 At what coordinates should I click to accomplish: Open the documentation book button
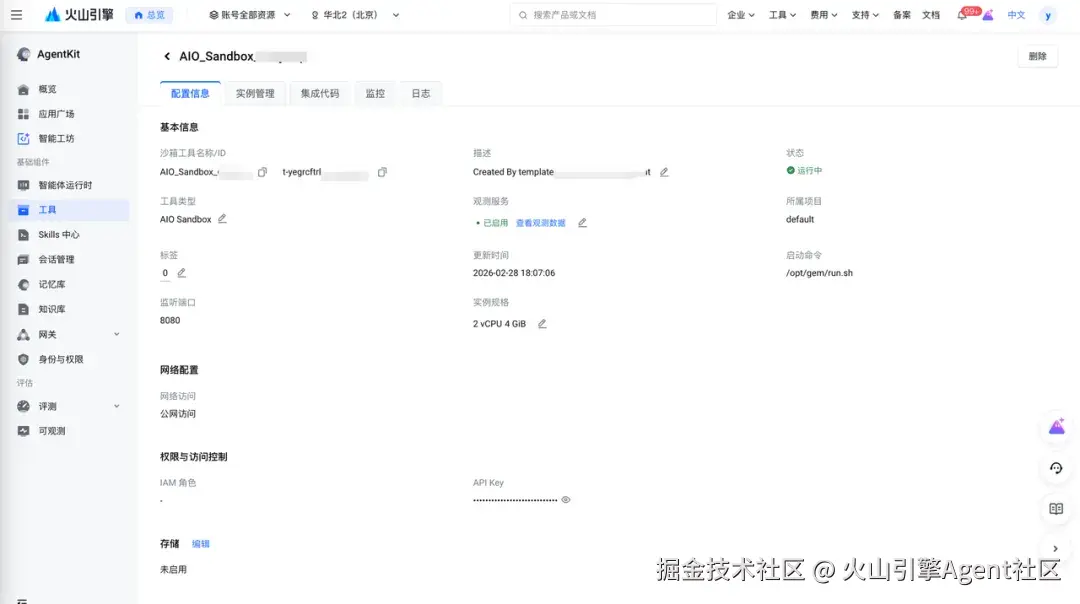(x=1056, y=509)
